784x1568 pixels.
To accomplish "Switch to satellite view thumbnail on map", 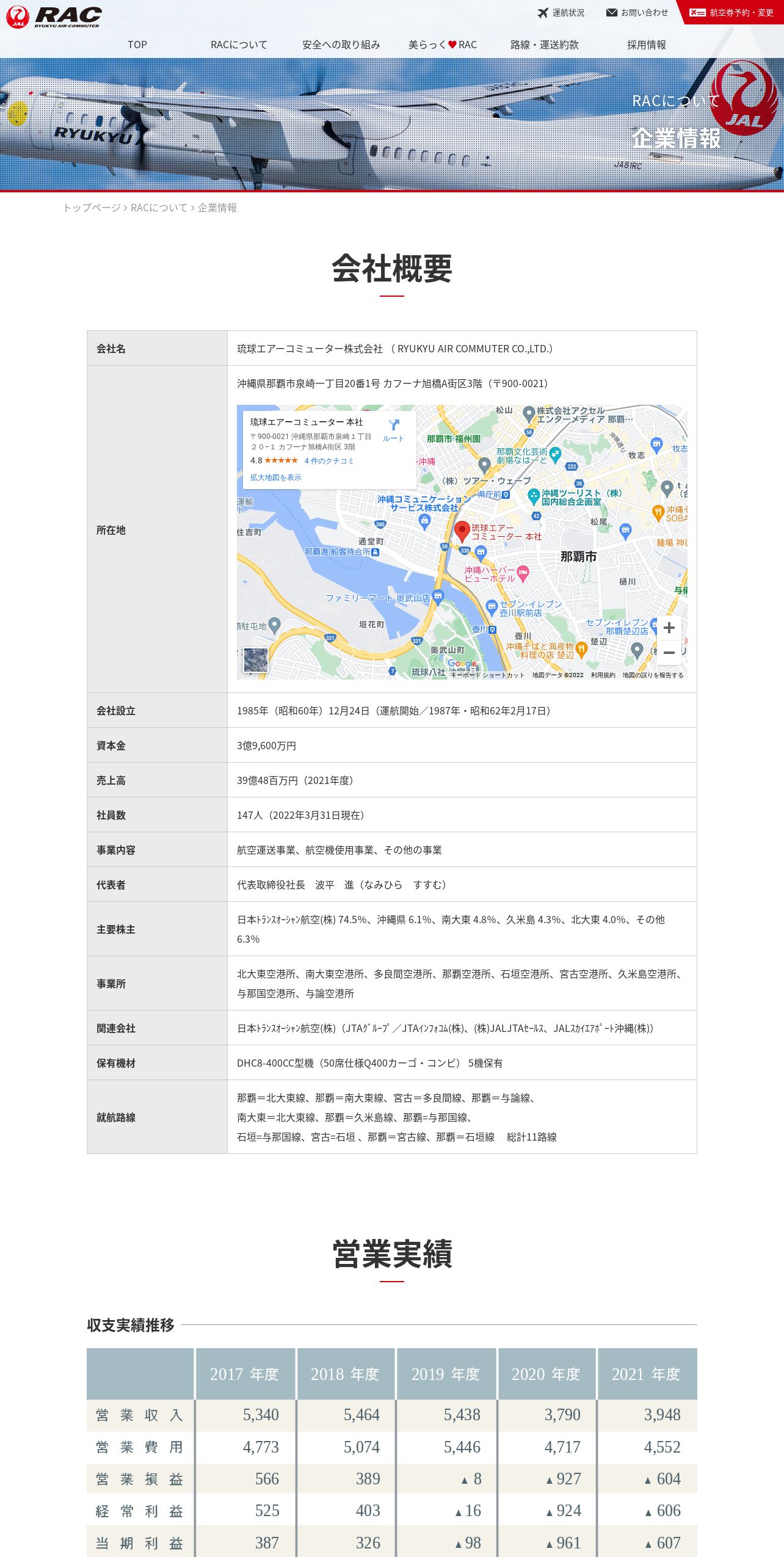I will [x=256, y=660].
